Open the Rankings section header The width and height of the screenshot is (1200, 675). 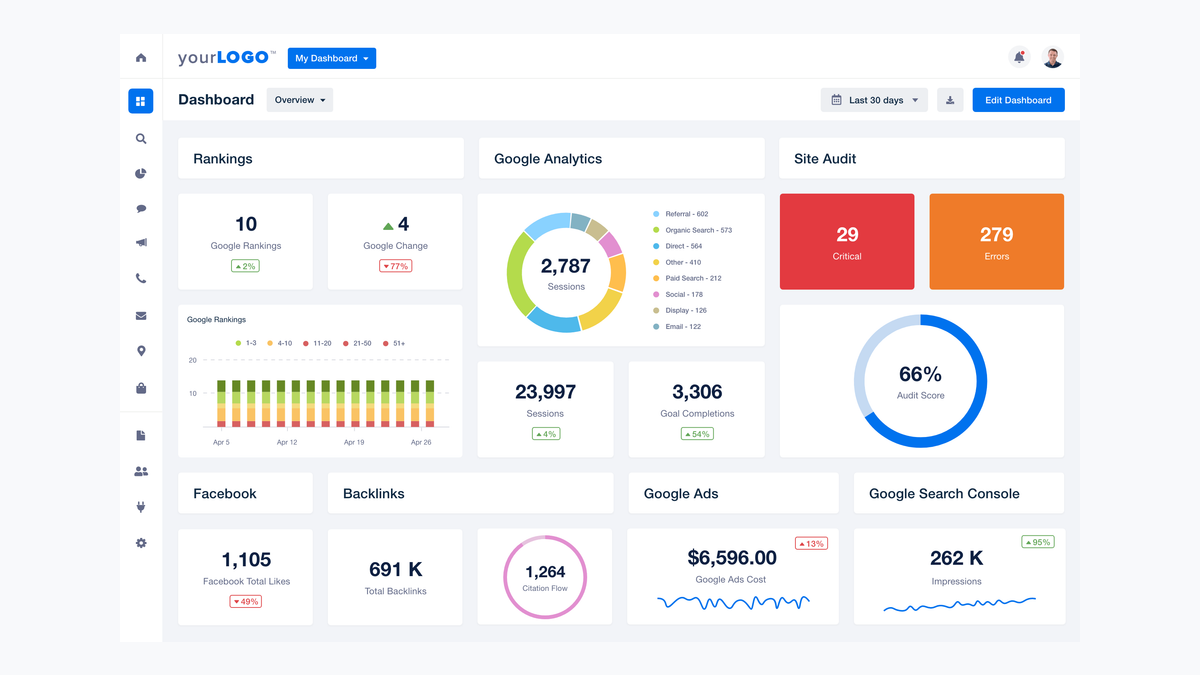(321, 159)
